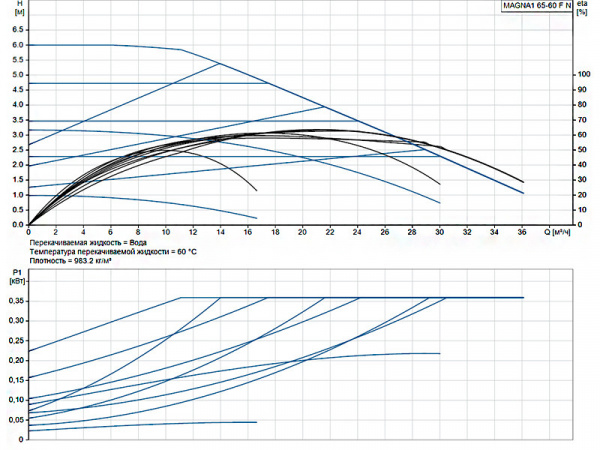Click the 20 tick on the flow axis
The image size is (600, 450).
point(303,231)
